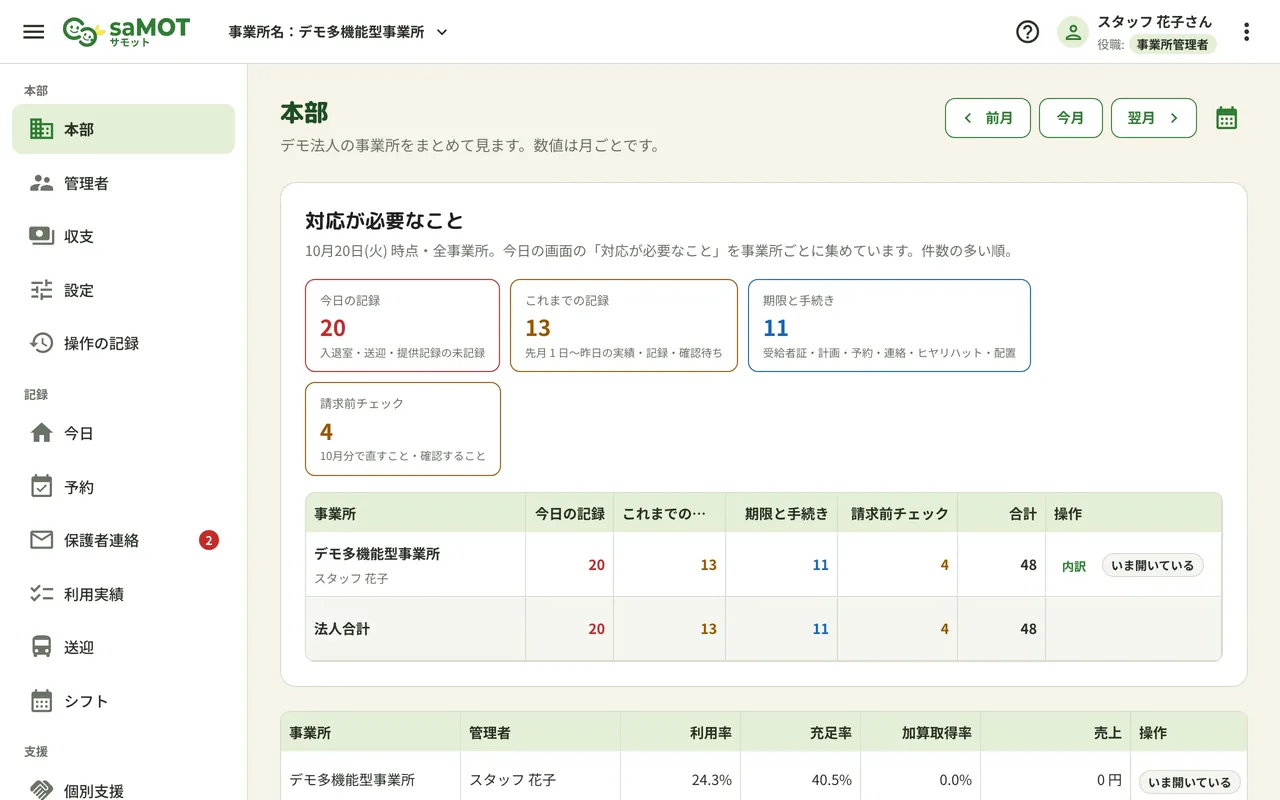Click the 事業所管理者 role badge
The width and height of the screenshot is (1280, 800).
(1172, 44)
